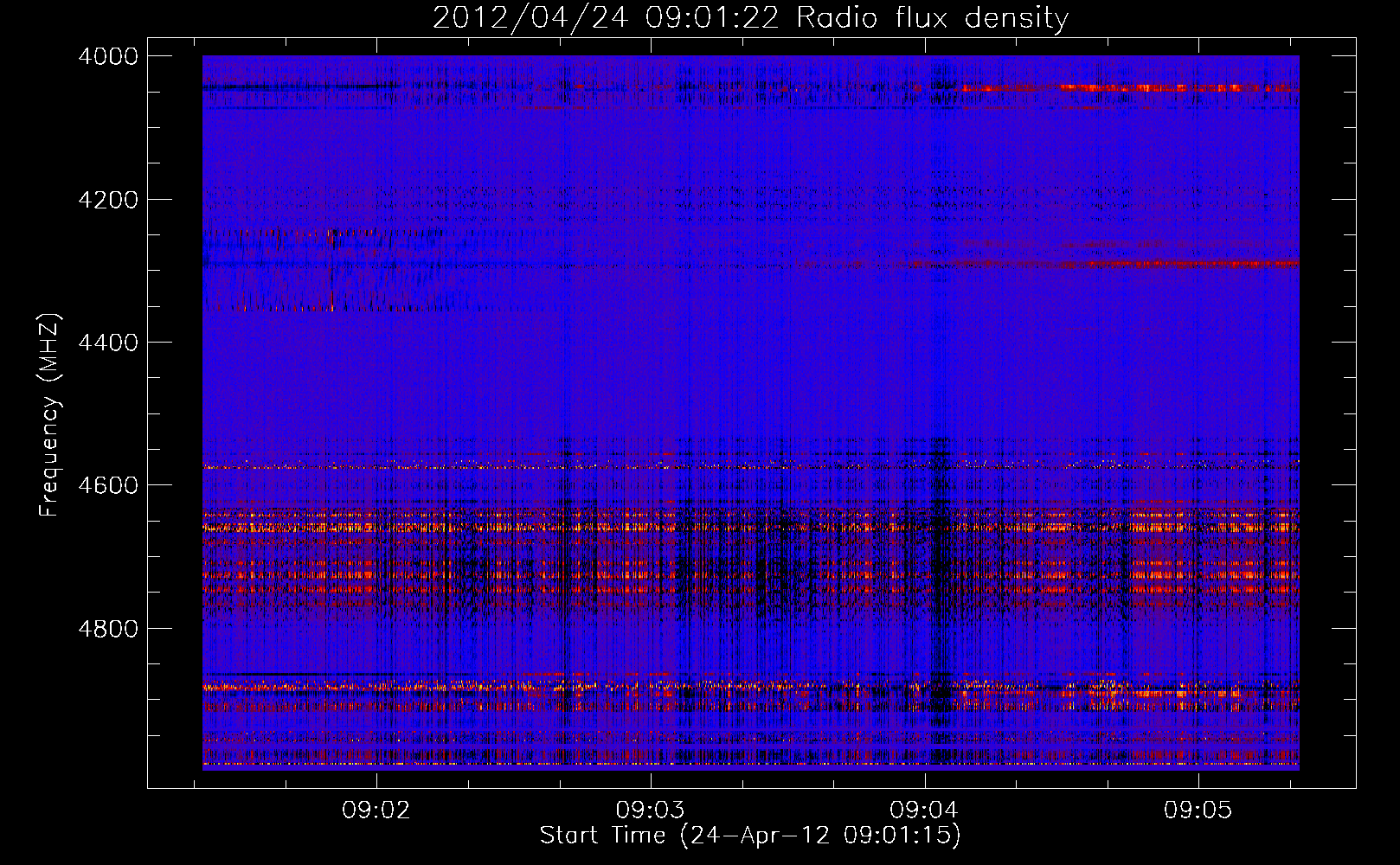Viewport: 1400px width, 865px height.
Task: Select the 4600 frequency tick label
Action: [108, 485]
